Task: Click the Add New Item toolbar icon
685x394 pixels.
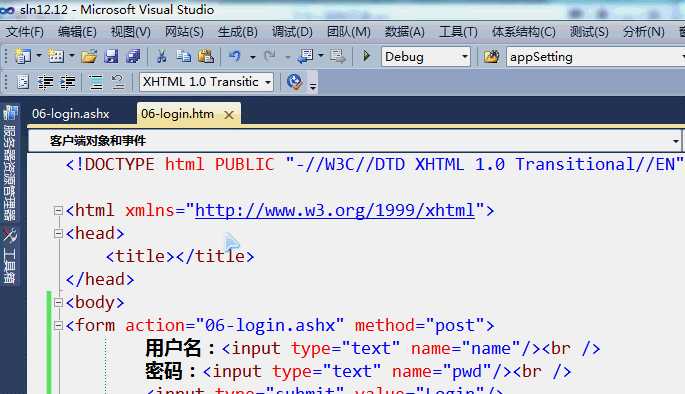Action: [56, 56]
